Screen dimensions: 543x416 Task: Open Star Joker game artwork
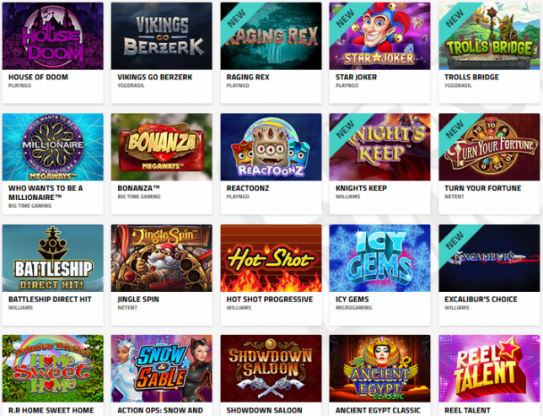[380, 36]
